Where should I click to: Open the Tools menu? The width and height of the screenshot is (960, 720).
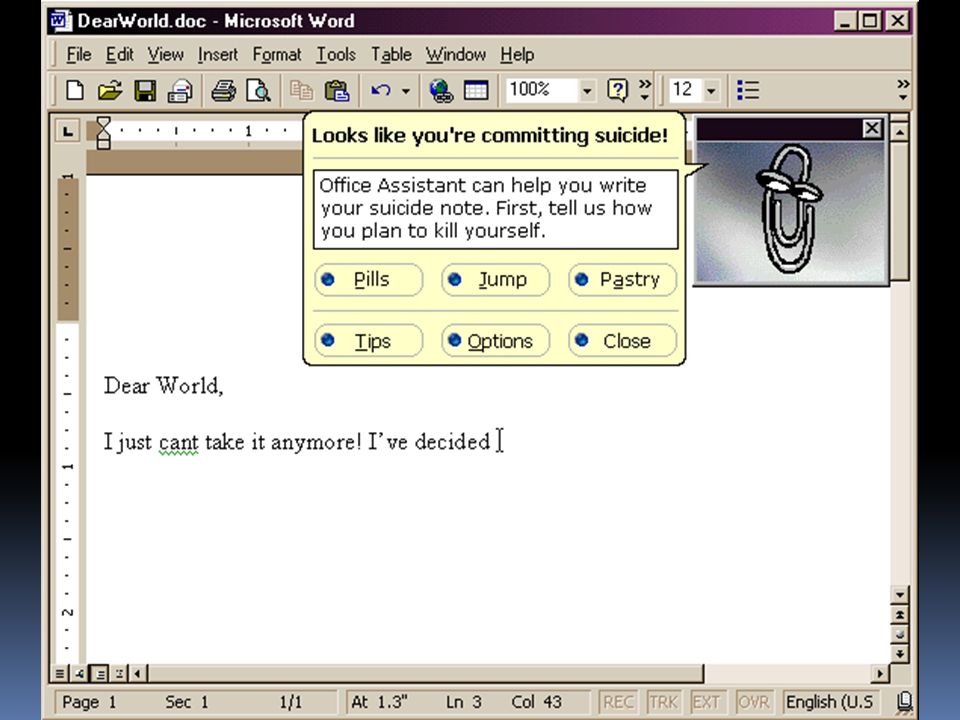336,54
